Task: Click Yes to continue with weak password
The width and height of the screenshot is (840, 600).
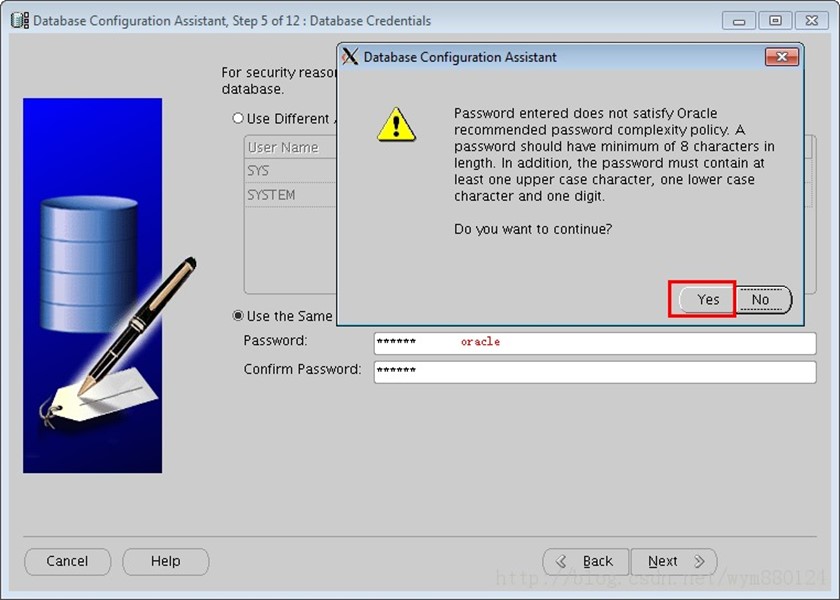Action: pos(707,299)
